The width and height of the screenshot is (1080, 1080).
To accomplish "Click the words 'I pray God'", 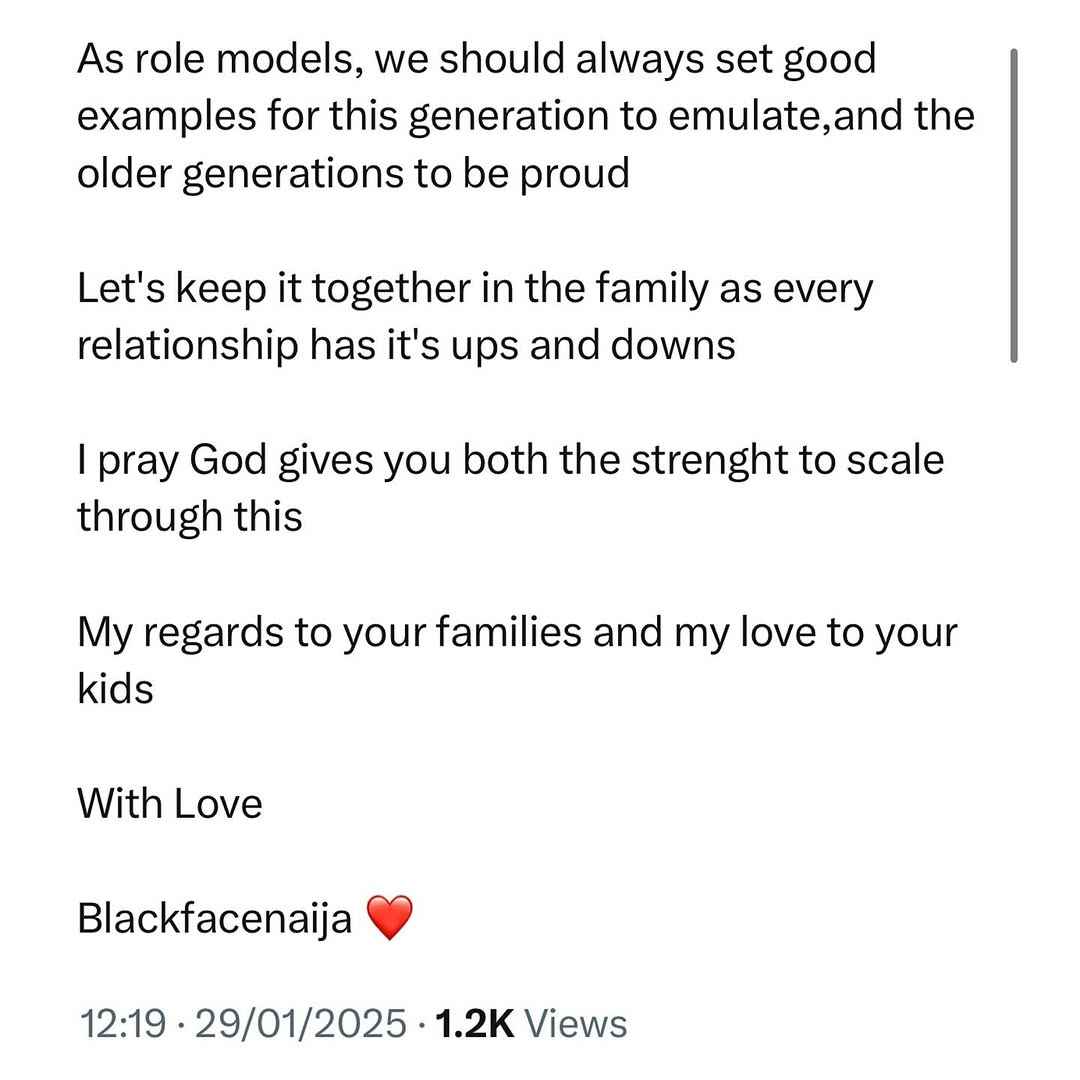I will point(172,460).
